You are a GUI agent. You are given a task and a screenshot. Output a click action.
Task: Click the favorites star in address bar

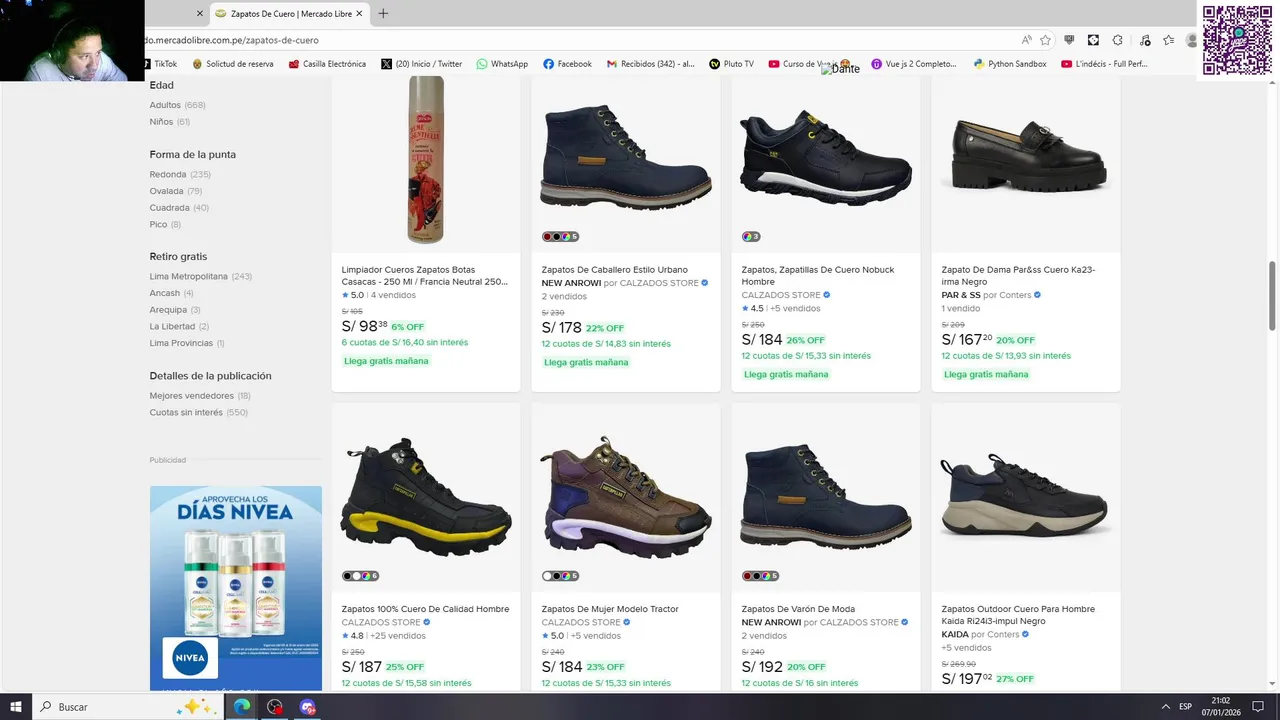[x=1045, y=40]
